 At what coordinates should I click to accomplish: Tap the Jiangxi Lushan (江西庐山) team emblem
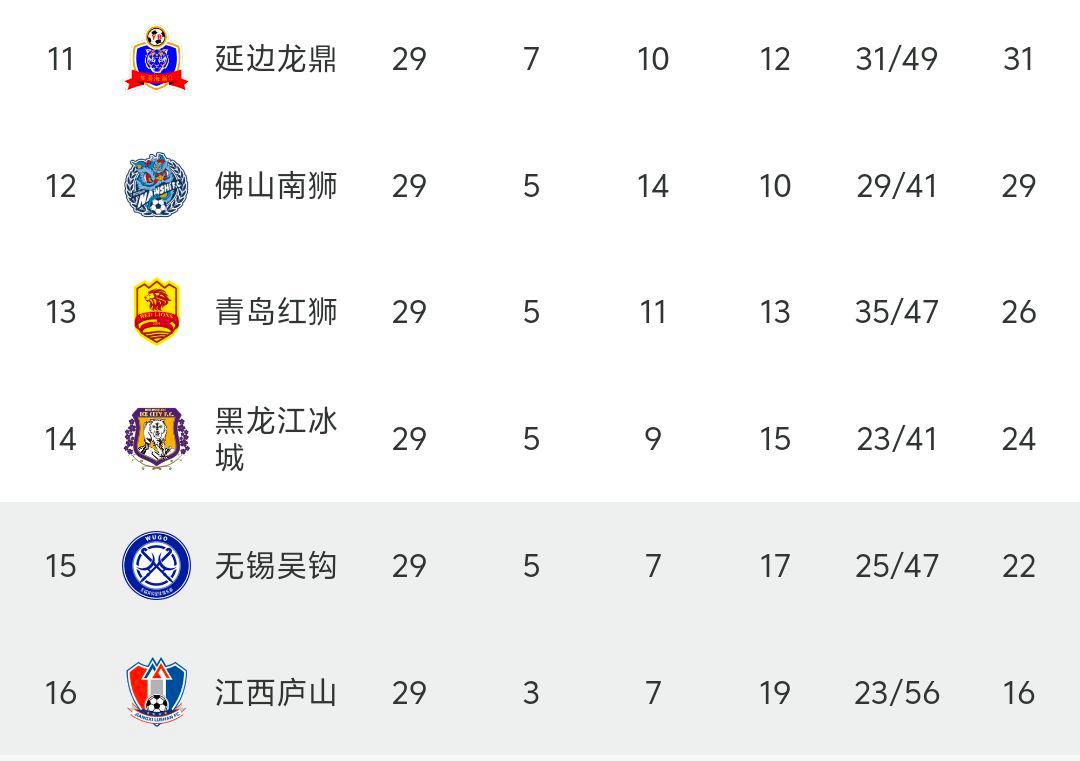pyautogui.click(x=156, y=692)
